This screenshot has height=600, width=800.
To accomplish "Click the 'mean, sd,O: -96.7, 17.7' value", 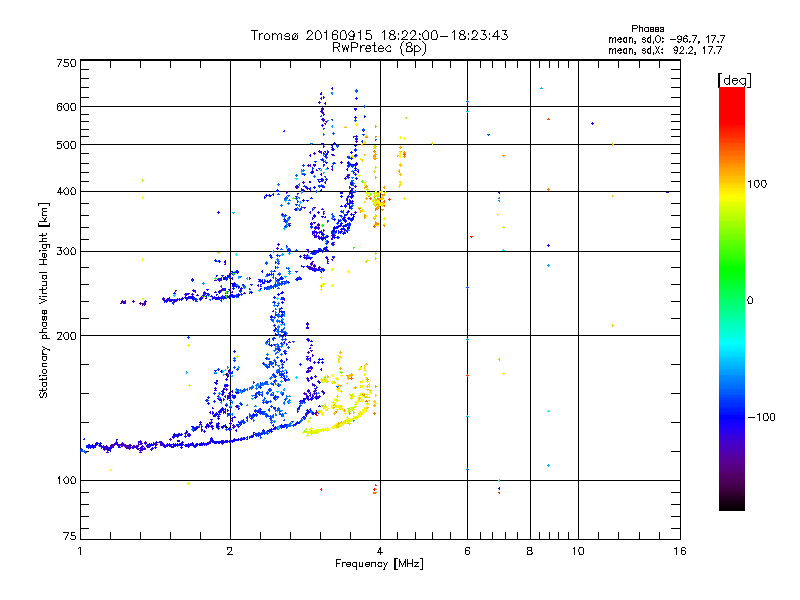I will coord(666,39).
